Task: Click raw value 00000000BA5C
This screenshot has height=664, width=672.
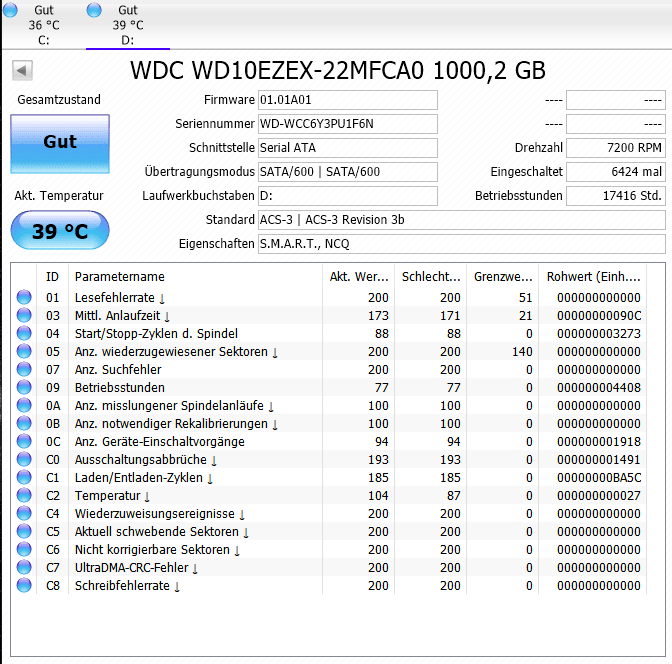Action: point(599,478)
